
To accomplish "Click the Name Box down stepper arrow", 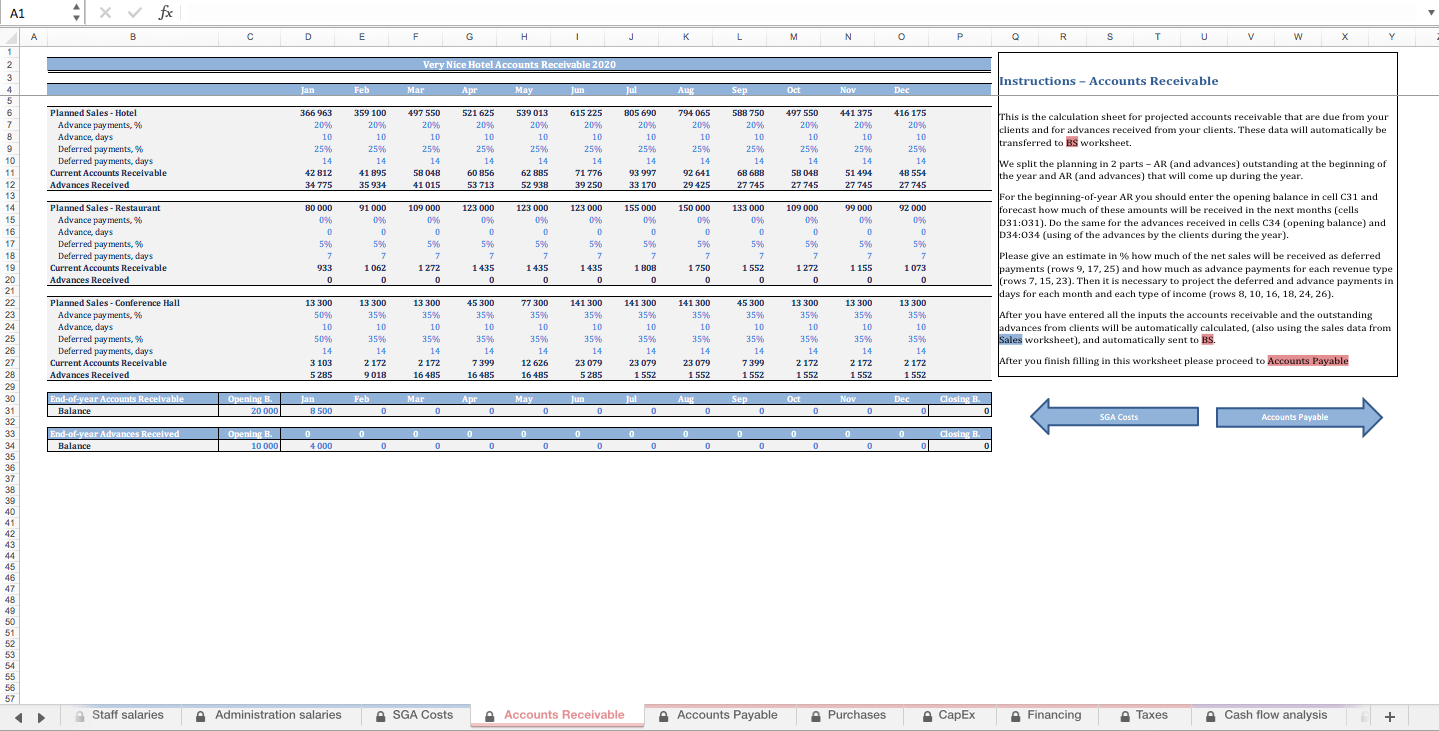I will (x=75, y=17).
